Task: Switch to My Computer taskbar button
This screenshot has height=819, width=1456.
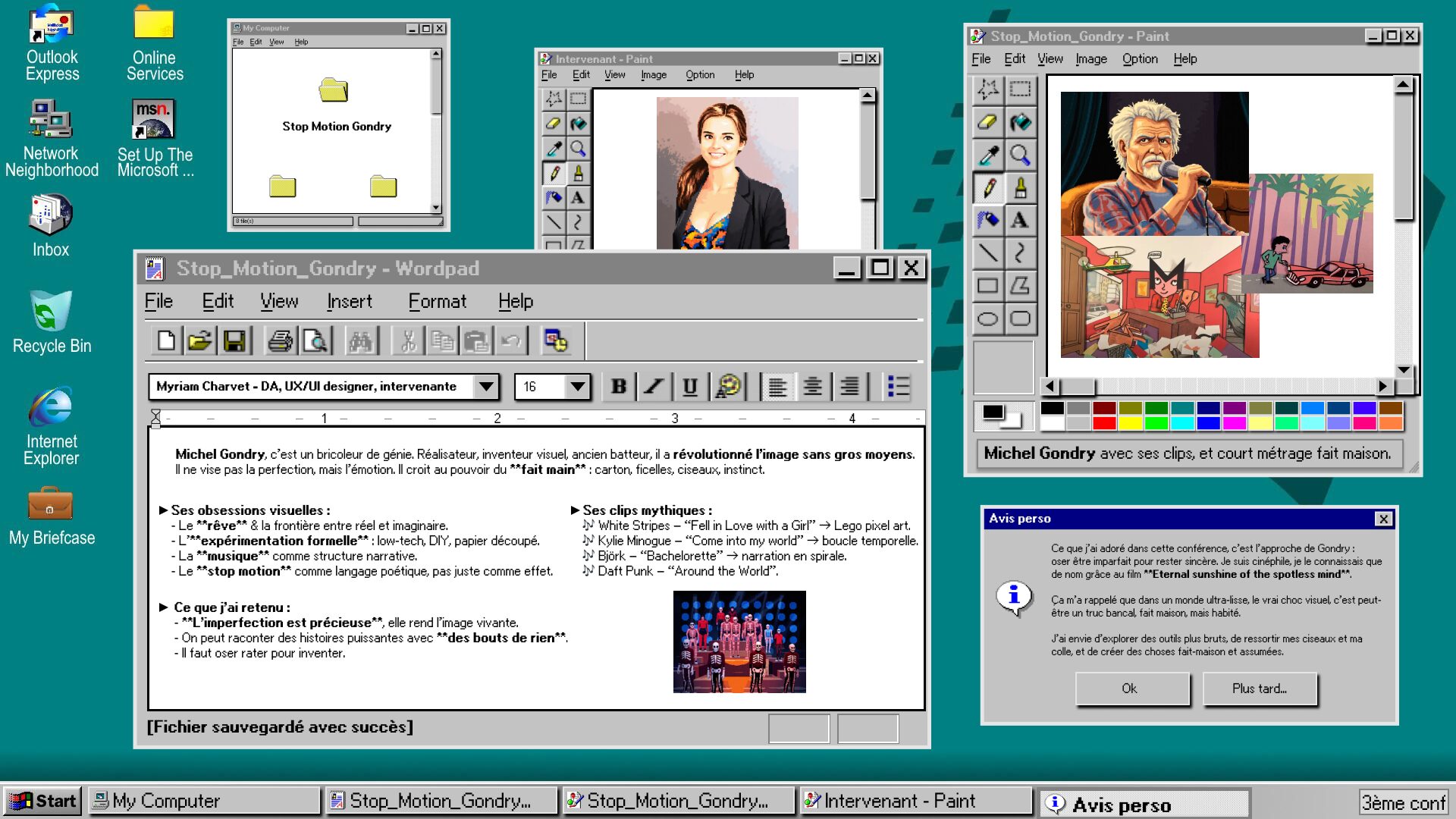Action: (x=204, y=802)
